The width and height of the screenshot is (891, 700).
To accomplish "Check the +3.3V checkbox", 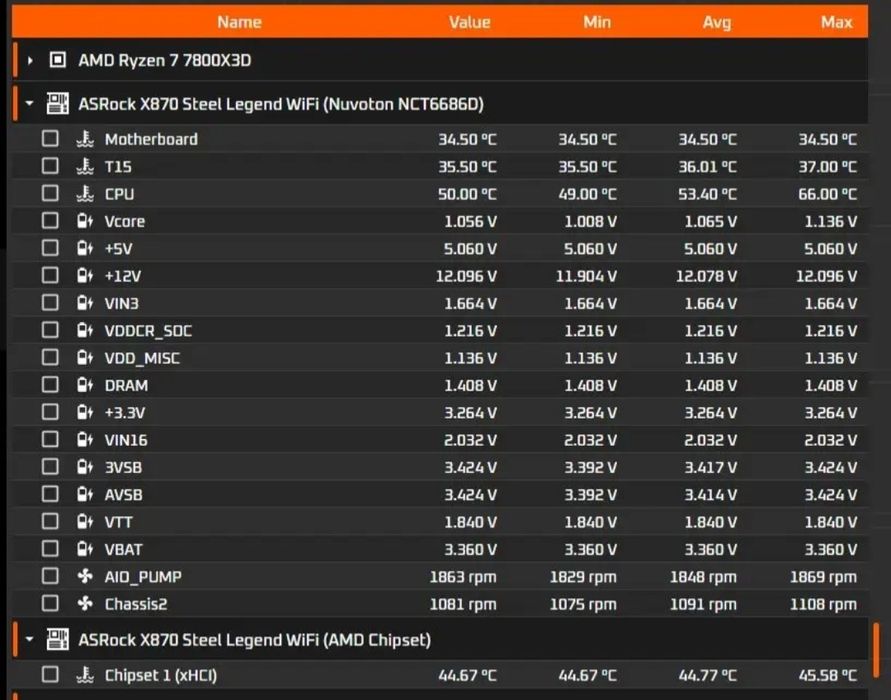I will [50, 411].
